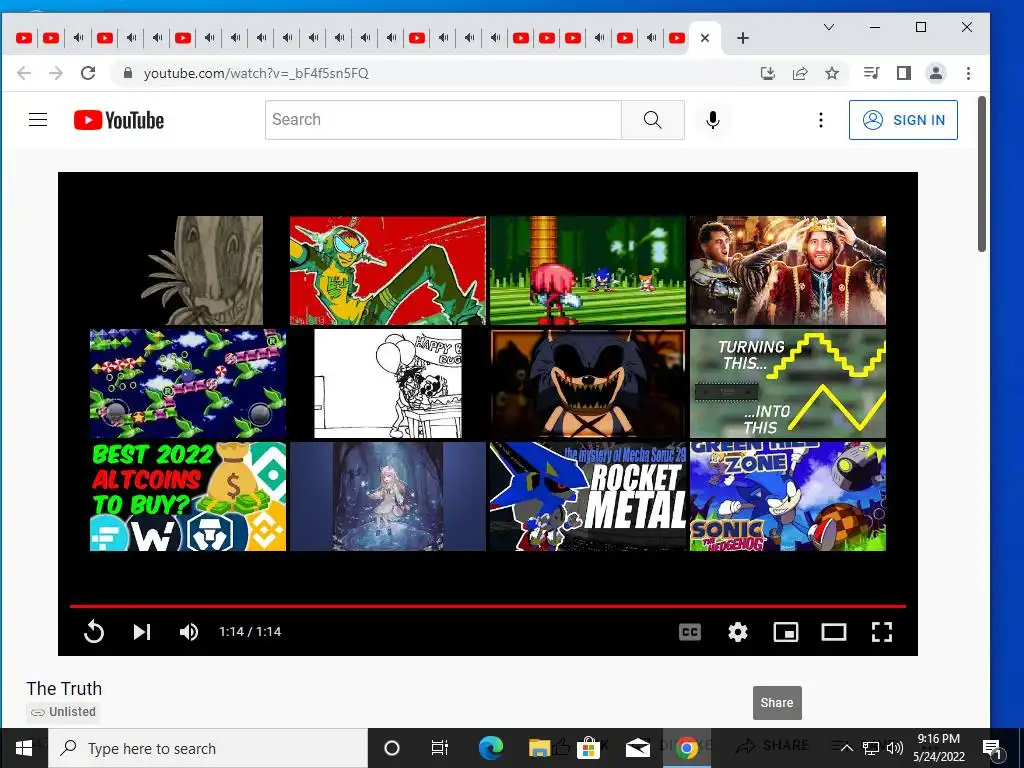Open Task View on taskbar

440,748
